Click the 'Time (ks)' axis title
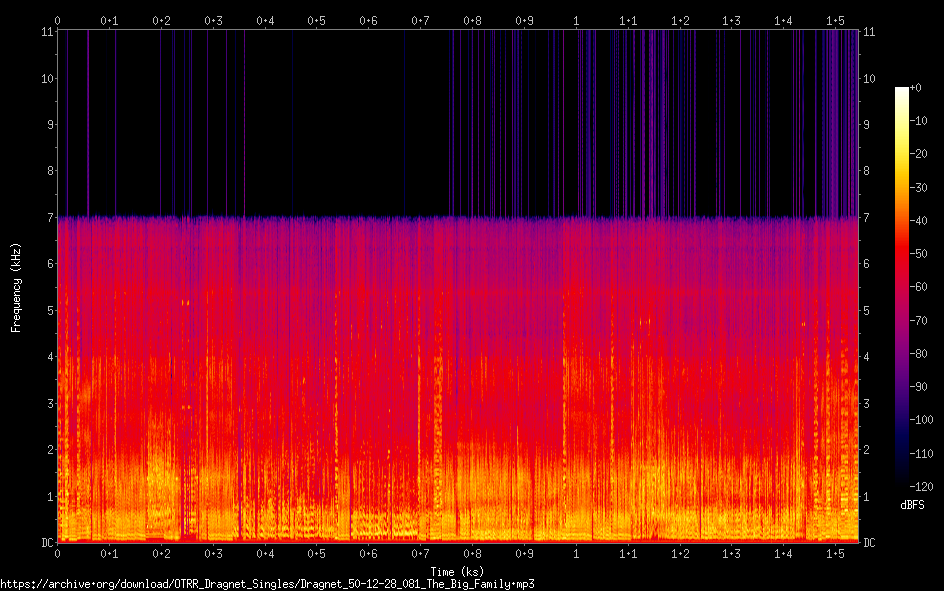 [457, 572]
